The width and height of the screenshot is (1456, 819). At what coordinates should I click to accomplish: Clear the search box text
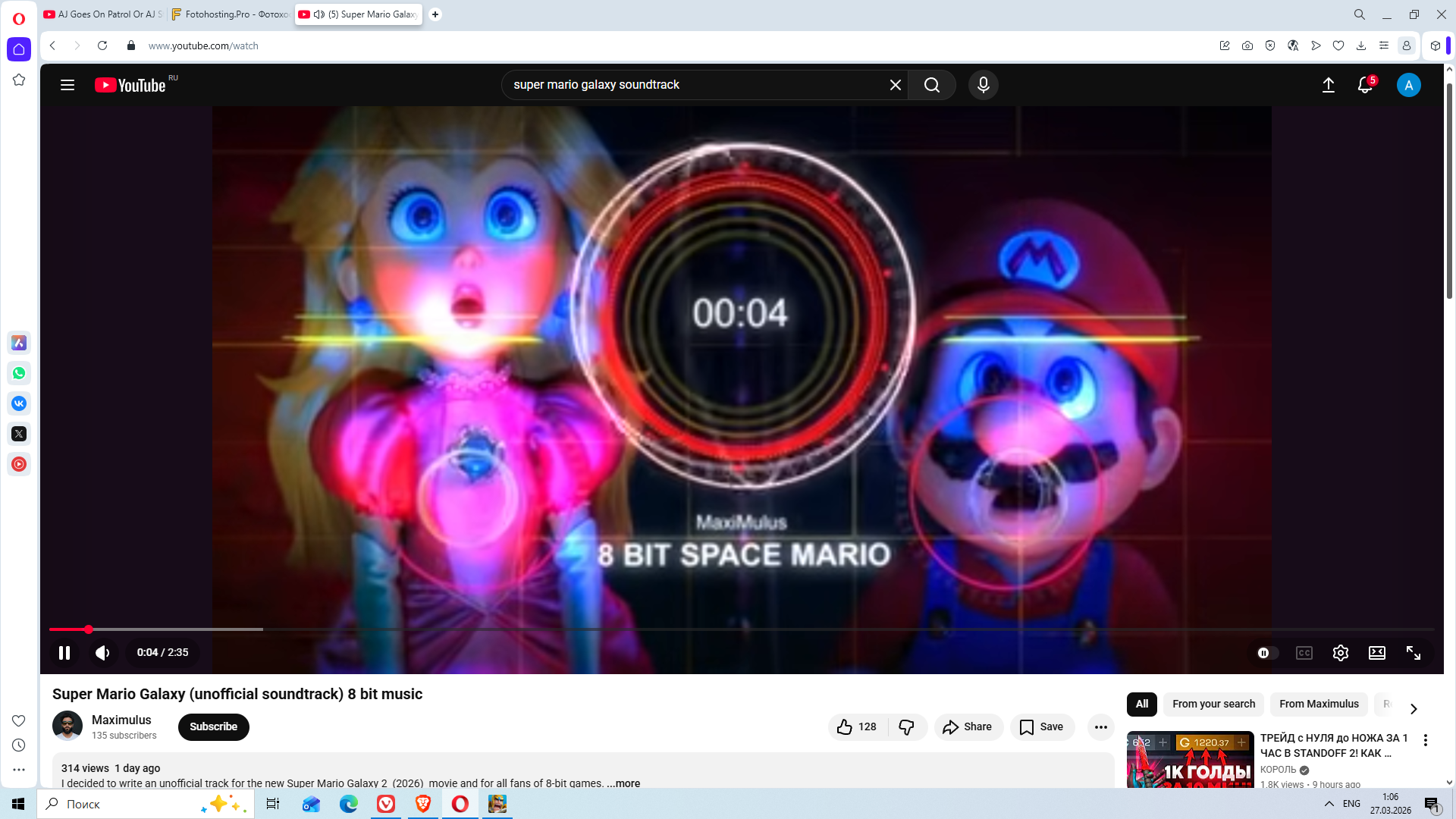(x=895, y=85)
